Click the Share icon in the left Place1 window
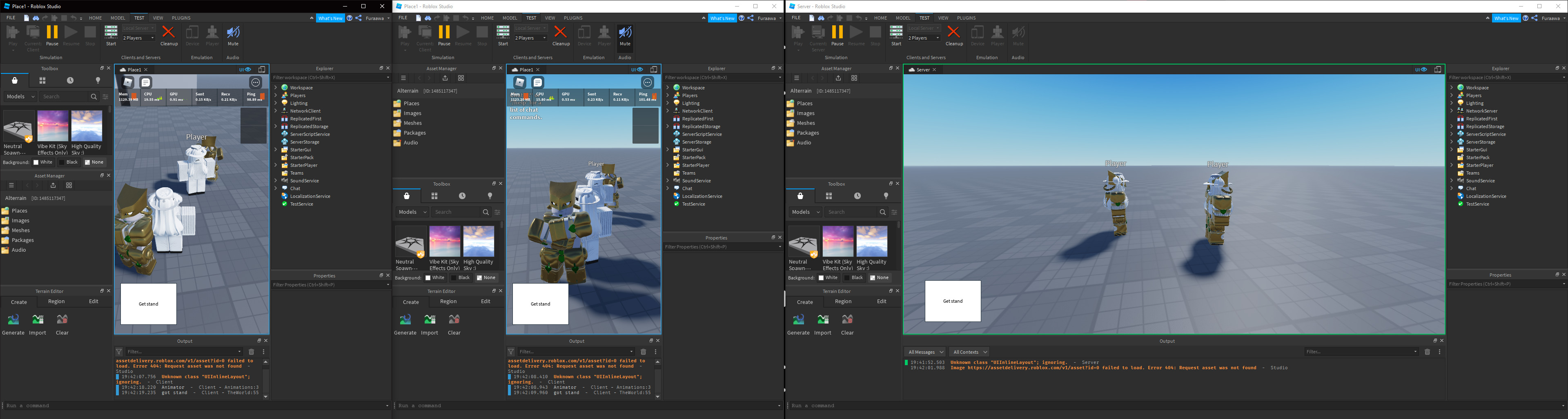Image resolution: width=1568 pixels, height=419 pixels. click(x=359, y=18)
